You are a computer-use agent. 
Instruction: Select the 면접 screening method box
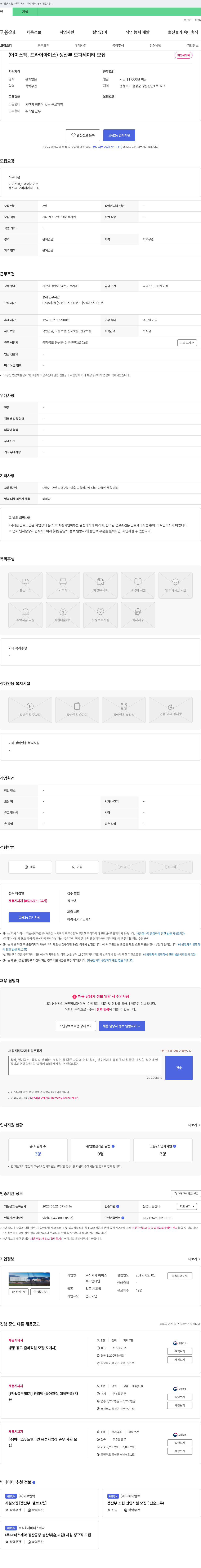(x=77, y=867)
